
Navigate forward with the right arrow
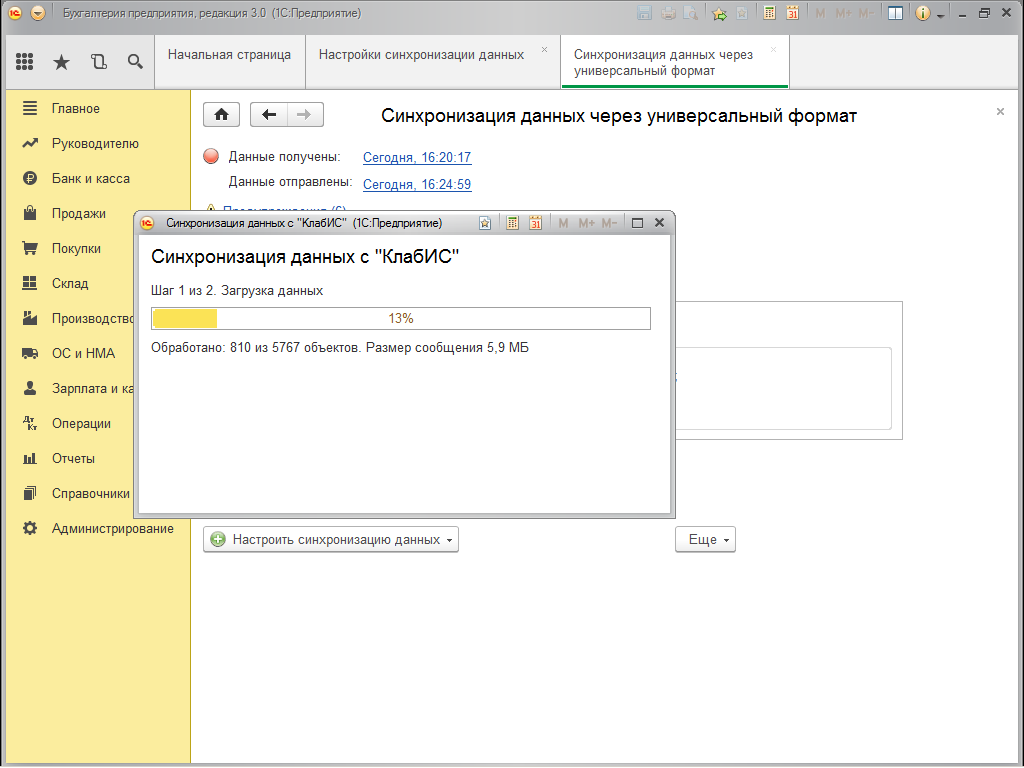304,115
